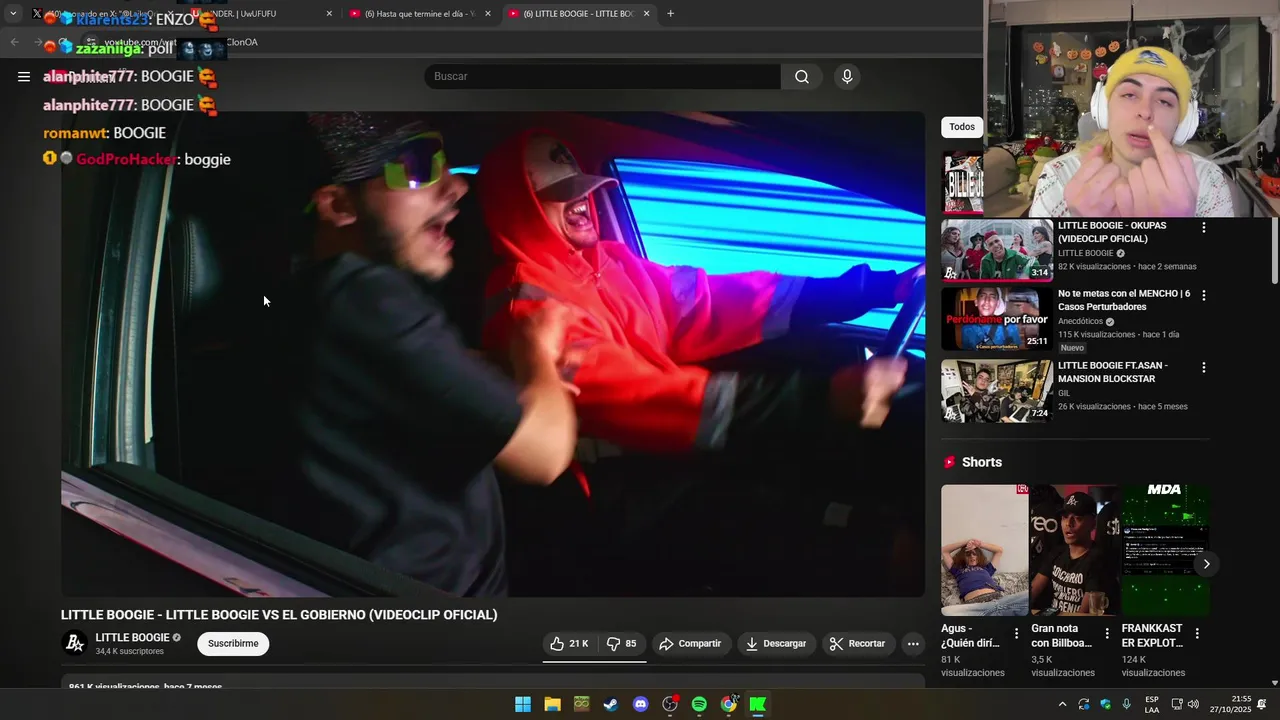Start voice search with the microphone icon
Image resolution: width=1280 pixels, height=720 pixels.
click(x=847, y=76)
